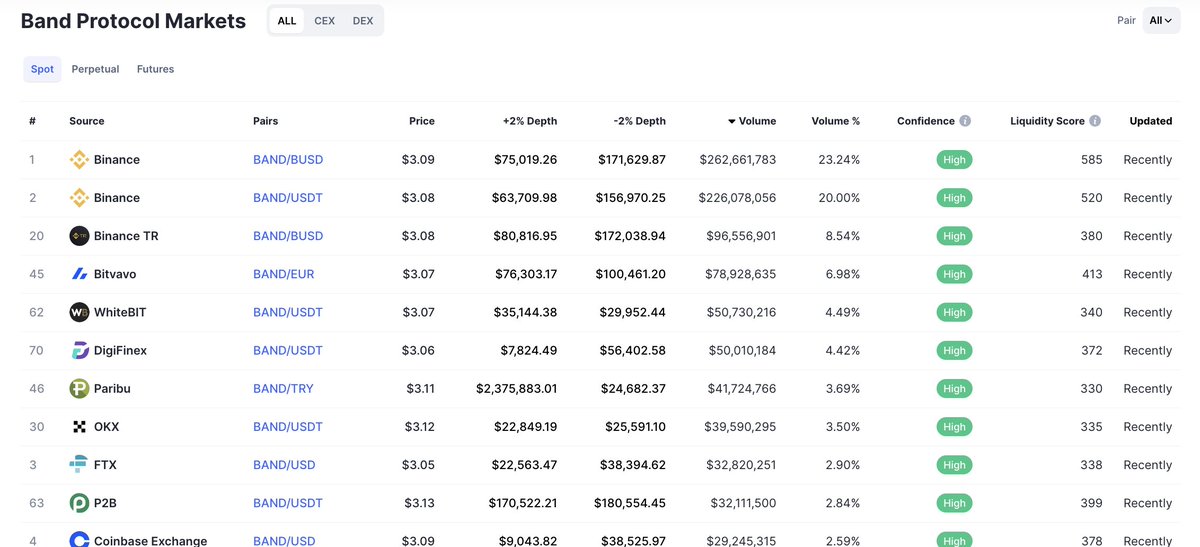Click the High badge in Bitvavo row
This screenshot has height=547, width=1200.
click(954, 274)
